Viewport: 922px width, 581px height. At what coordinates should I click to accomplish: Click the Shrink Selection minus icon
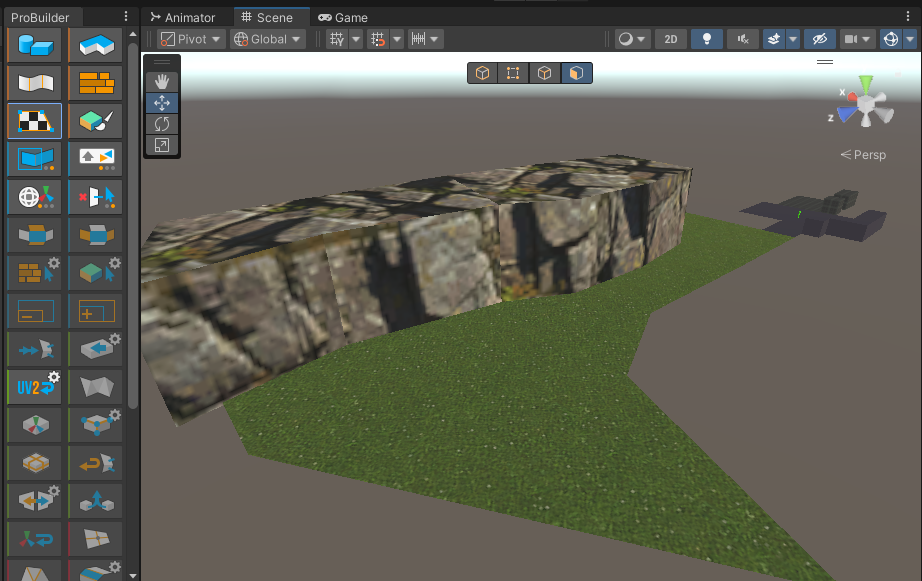(35, 311)
